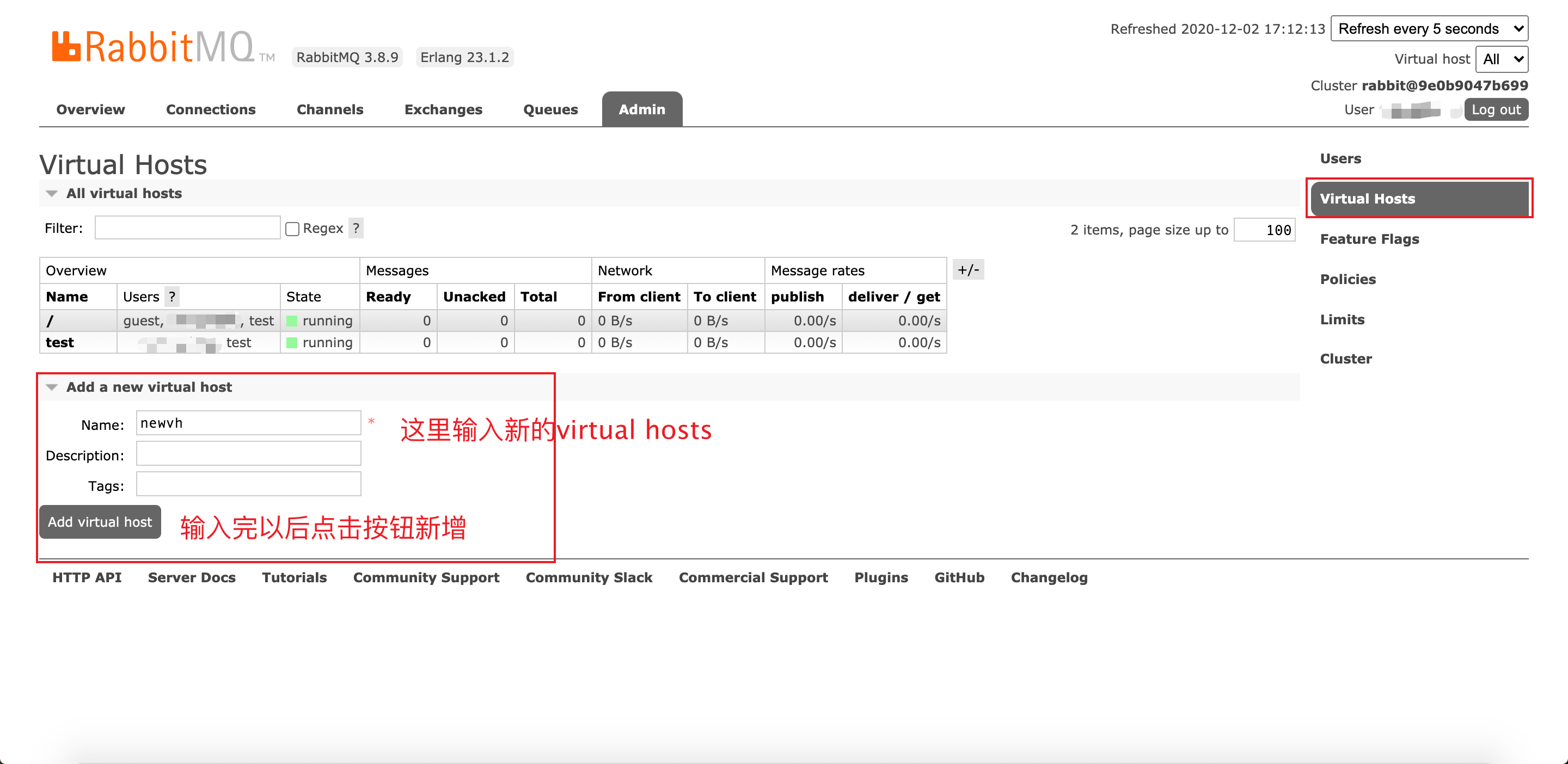Image resolution: width=1568 pixels, height=764 pixels.
Task: Enable the Regex filter checkbox
Action: click(292, 228)
